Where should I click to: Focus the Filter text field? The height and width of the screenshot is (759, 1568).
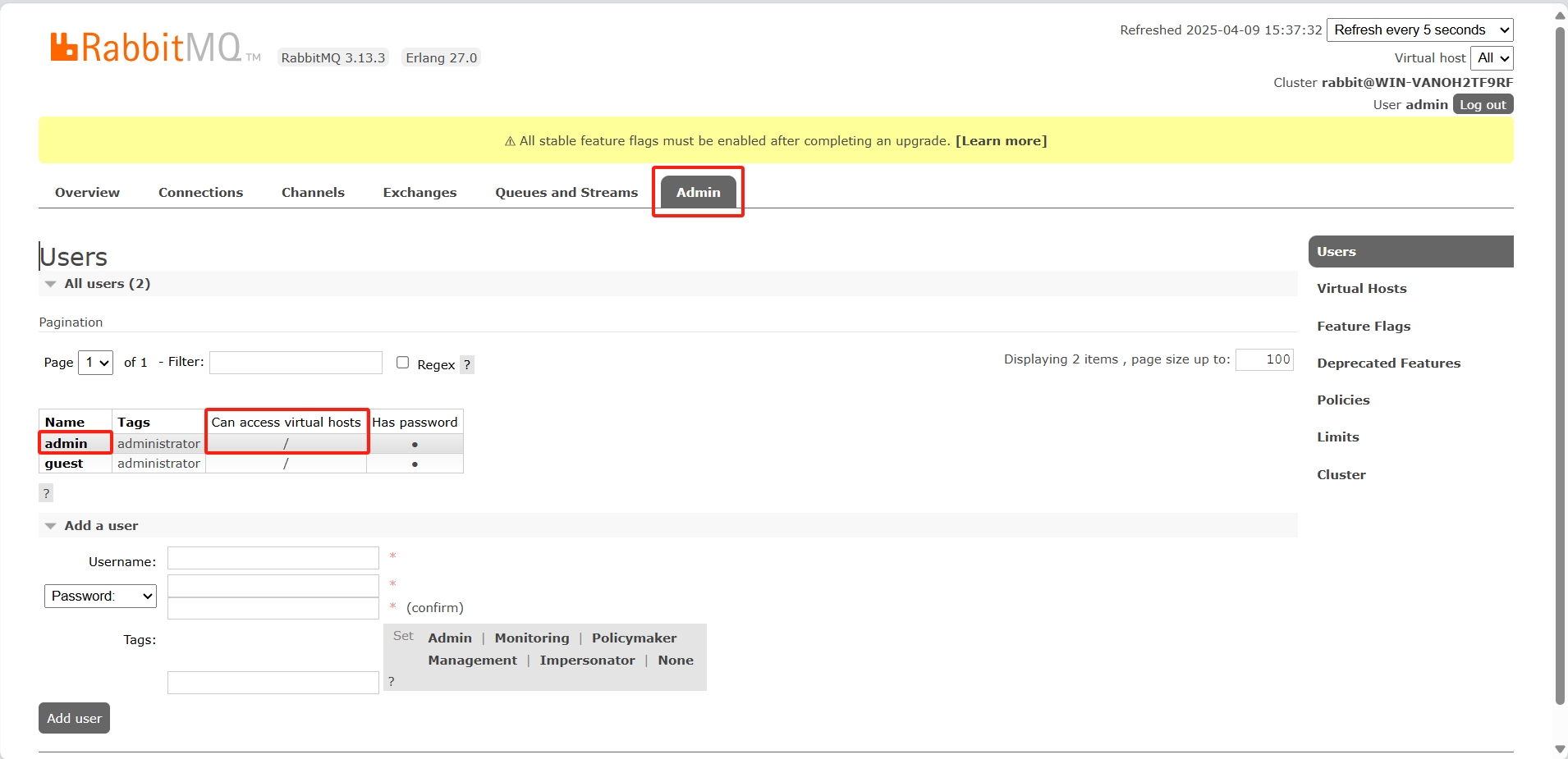pos(296,363)
